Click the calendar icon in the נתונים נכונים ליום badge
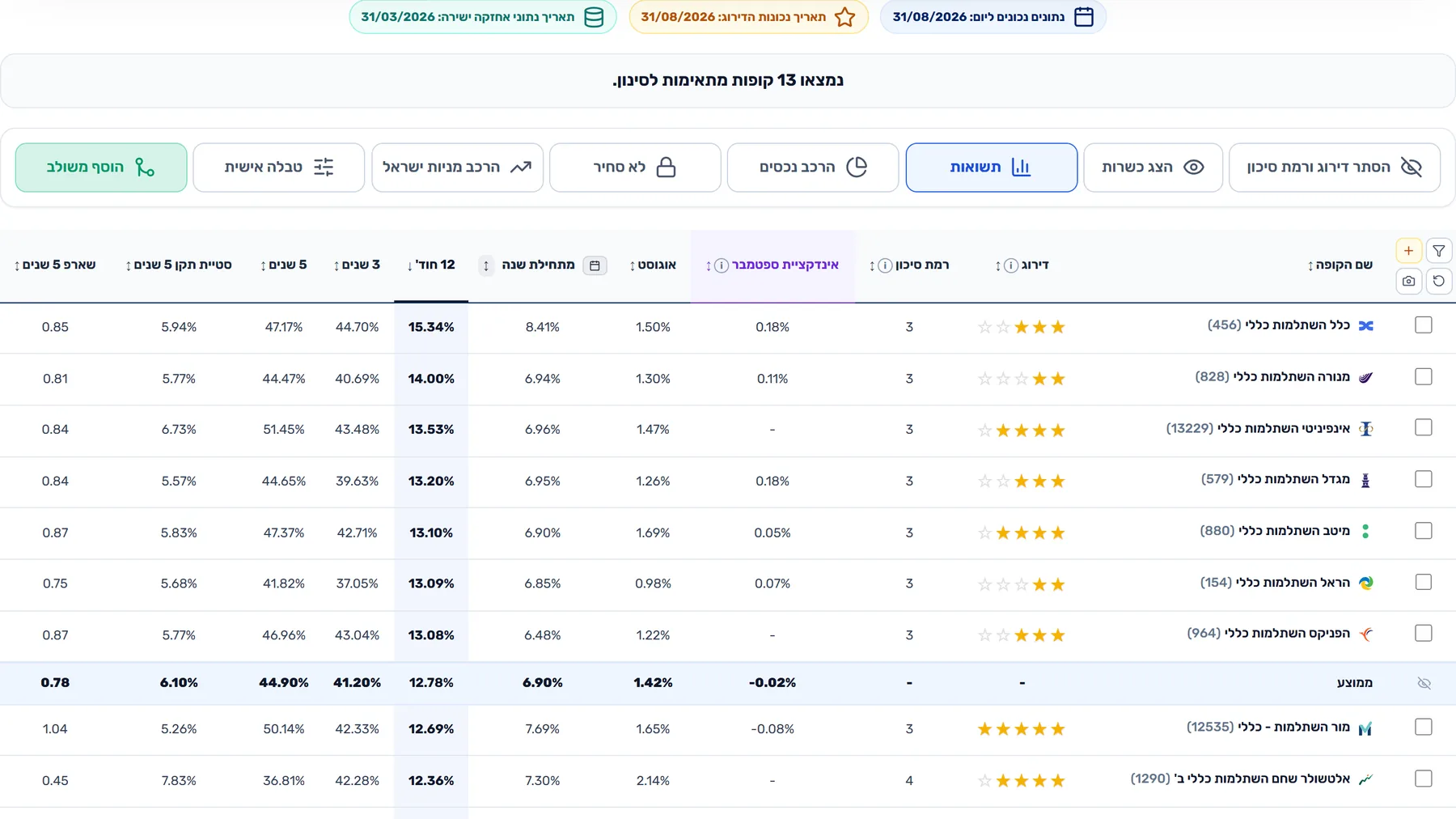The image size is (1456, 819). click(1084, 17)
